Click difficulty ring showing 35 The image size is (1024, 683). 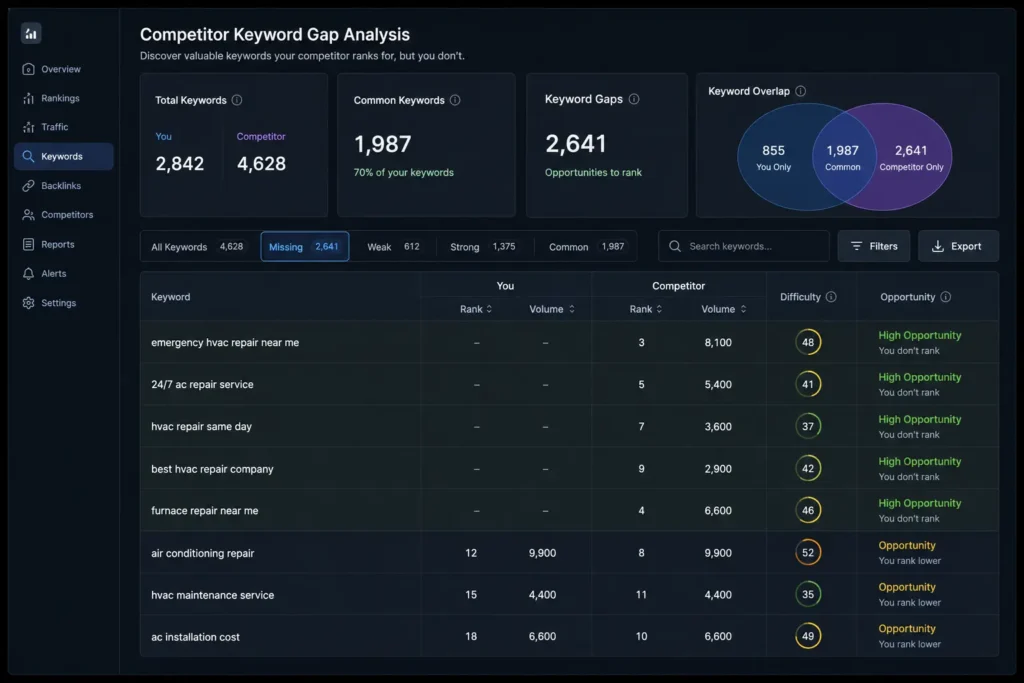click(808, 595)
